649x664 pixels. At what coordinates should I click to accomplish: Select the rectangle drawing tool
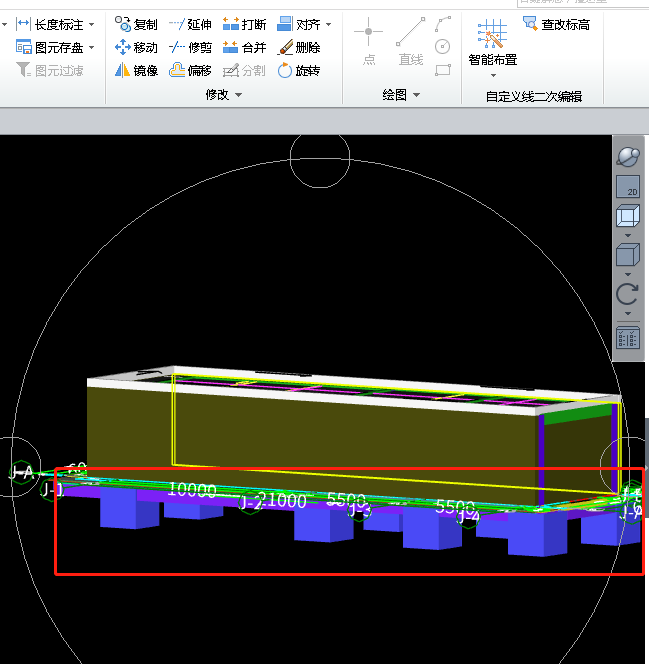(x=443, y=70)
